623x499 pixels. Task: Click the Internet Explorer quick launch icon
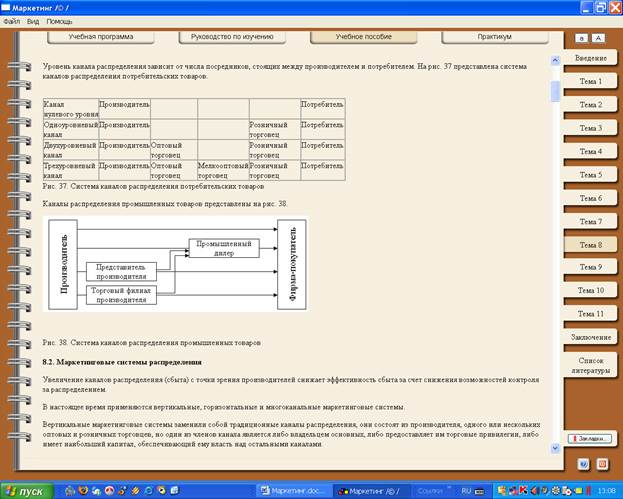[x=148, y=491]
